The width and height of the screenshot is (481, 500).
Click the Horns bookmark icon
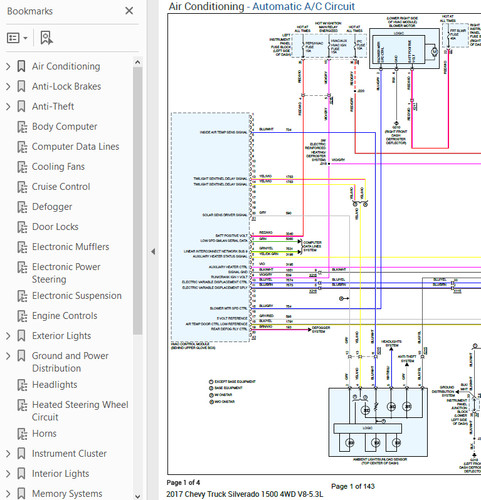pyautogui.click(x=22, y=434)
